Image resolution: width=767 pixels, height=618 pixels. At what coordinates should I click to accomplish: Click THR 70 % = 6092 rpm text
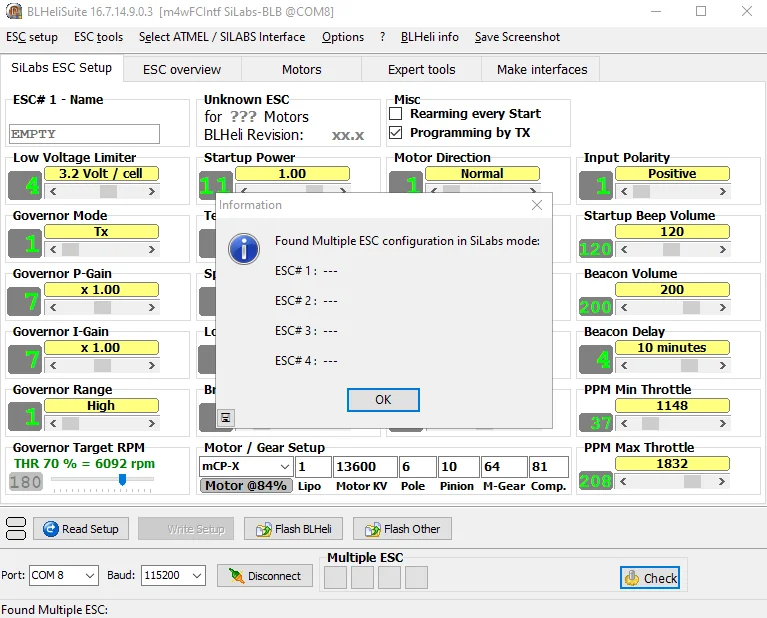(84, 464)
